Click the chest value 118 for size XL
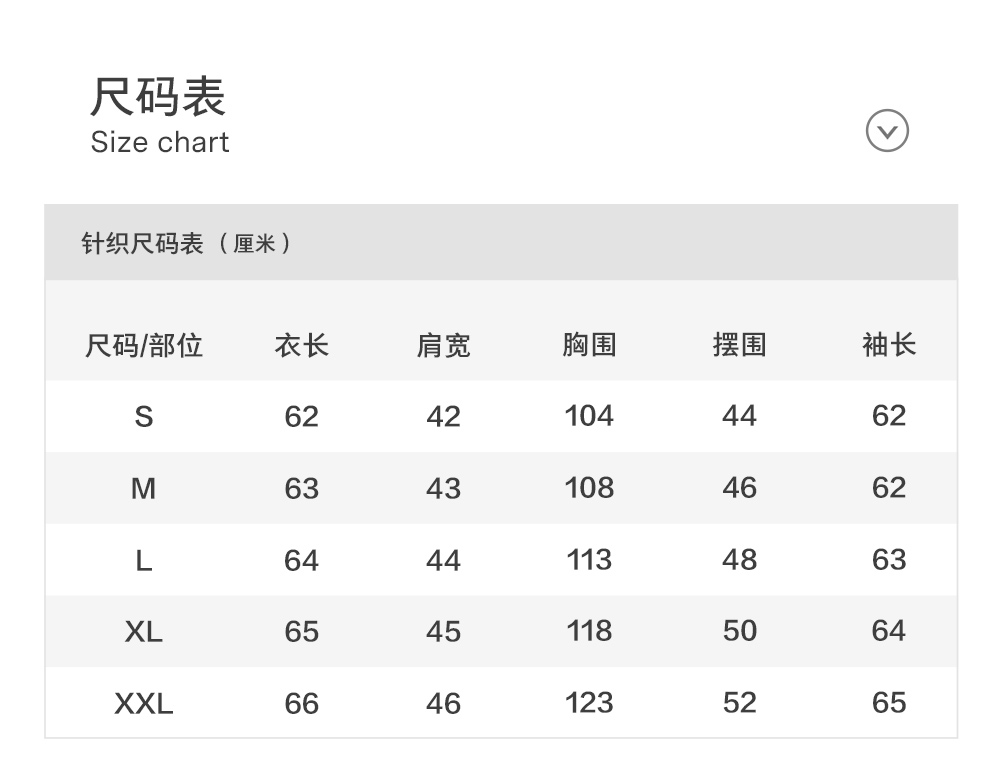Screen dimensions: 1000x771 point(589,631)
